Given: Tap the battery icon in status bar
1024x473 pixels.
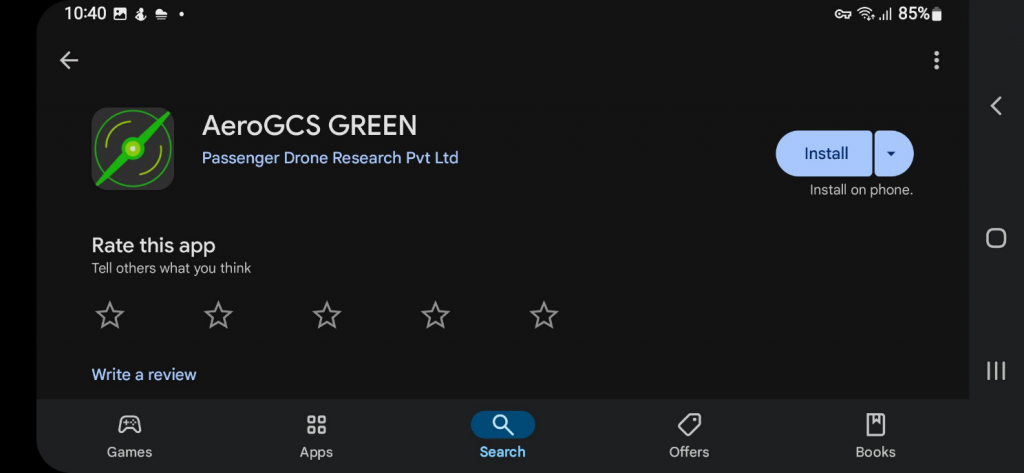Looking at the screenshot, I should [x=936, y=14].
